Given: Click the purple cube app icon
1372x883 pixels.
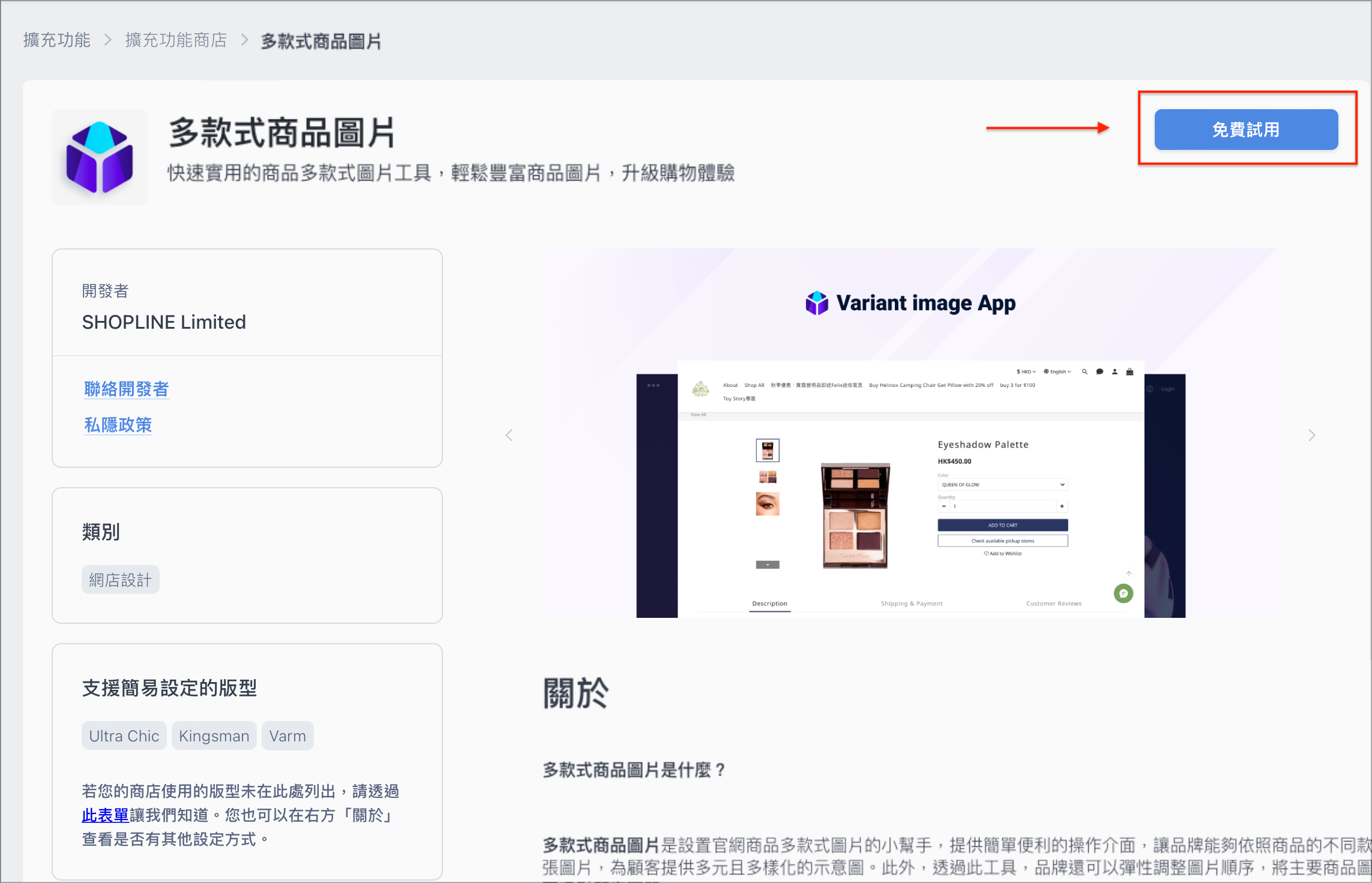Looking at the screenshot, I should [100, 157].
